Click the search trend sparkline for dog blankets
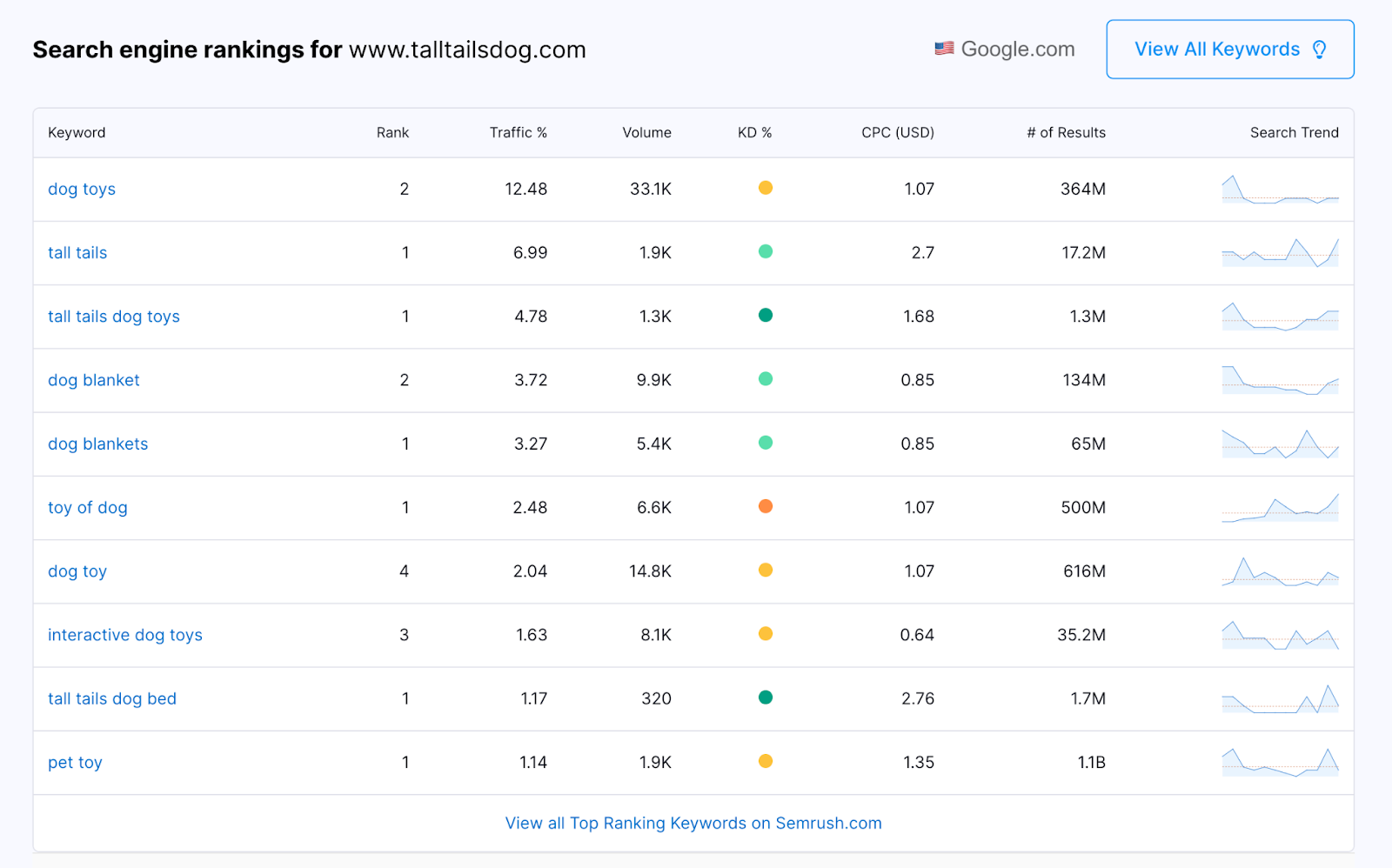This screenshot has width=1392, height=868. (1280, 444)
